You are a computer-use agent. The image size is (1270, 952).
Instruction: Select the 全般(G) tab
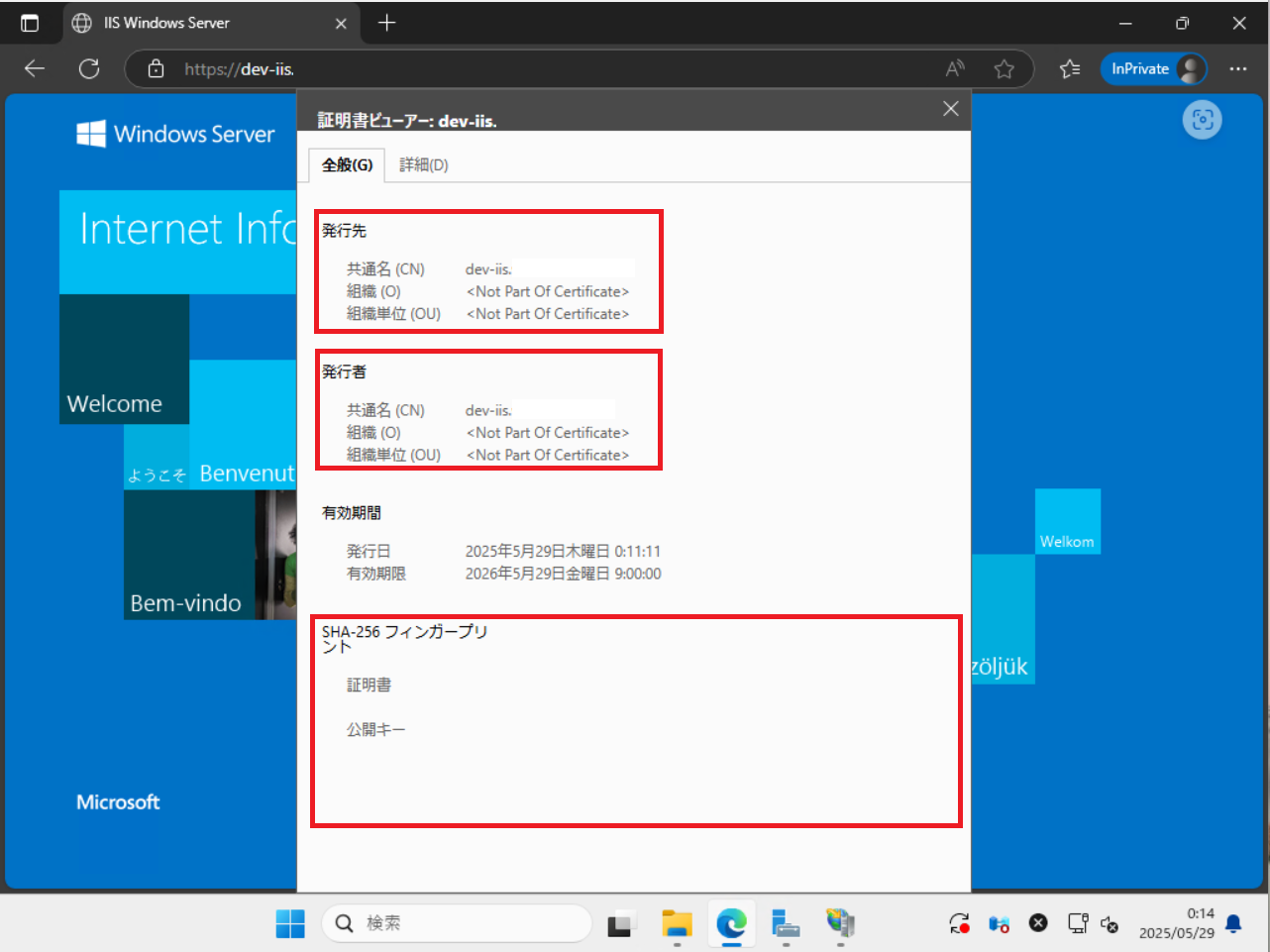pos(347,164)
